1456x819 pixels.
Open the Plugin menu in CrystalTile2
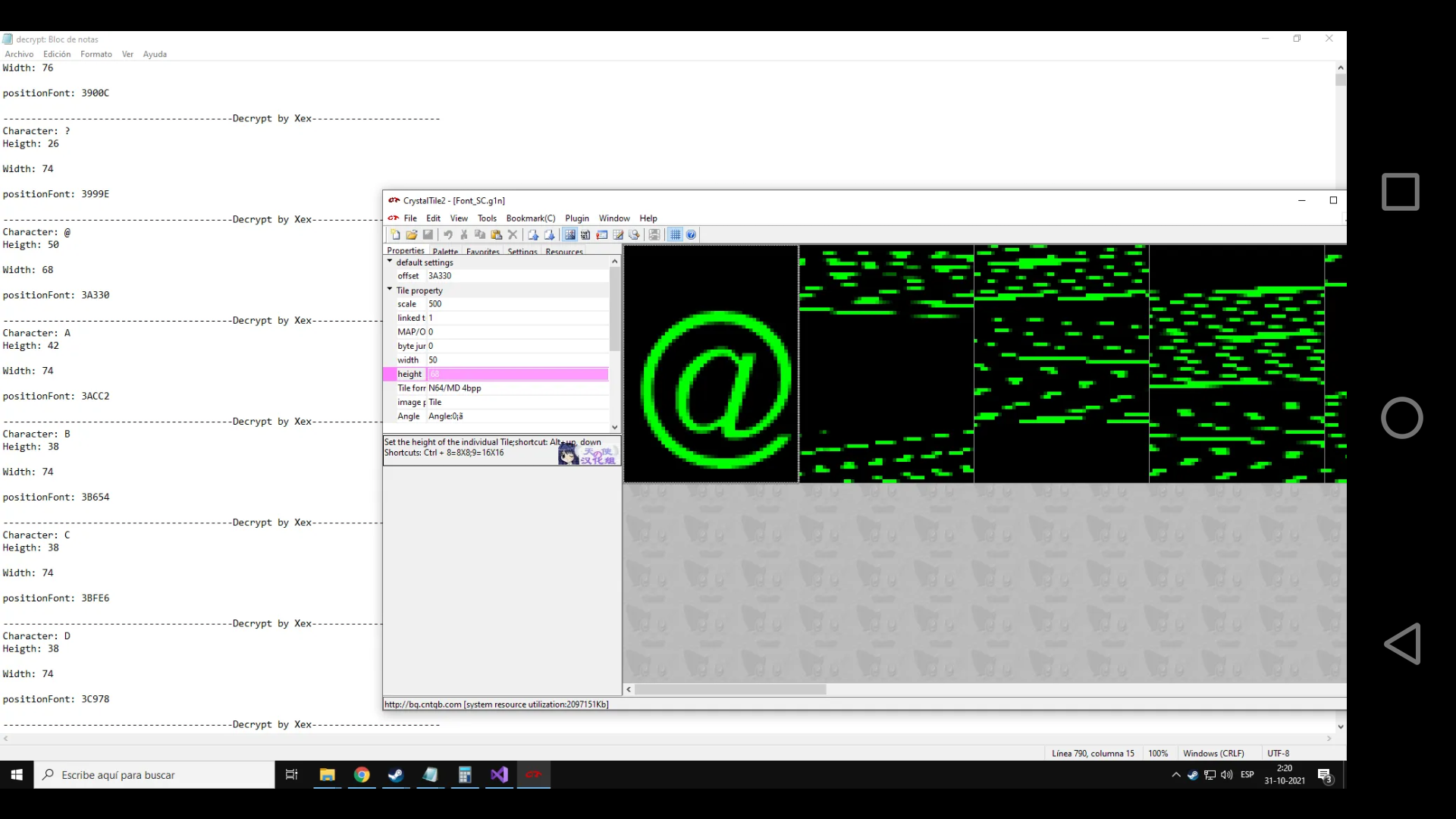[x=577, y=218]
